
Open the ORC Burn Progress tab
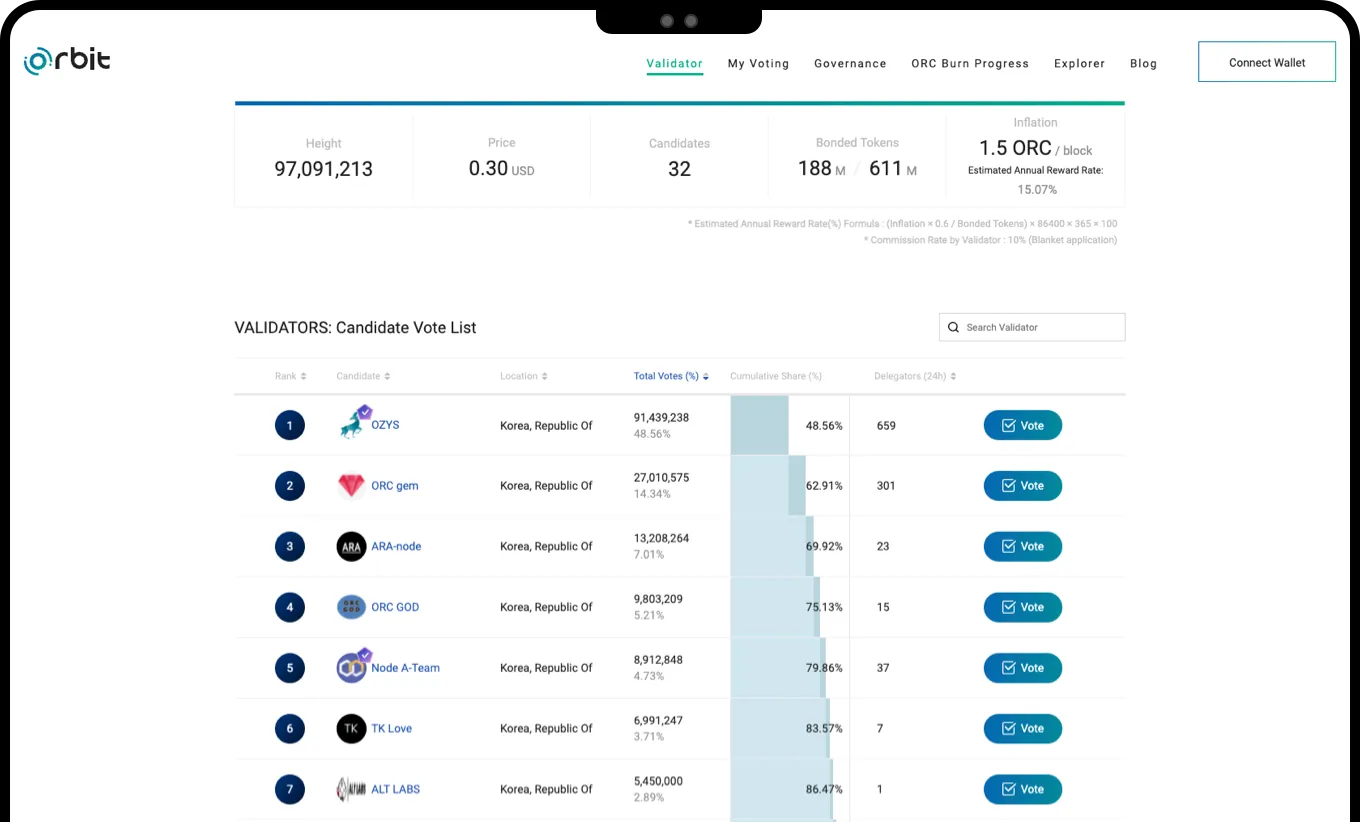(x=970, y=63)
